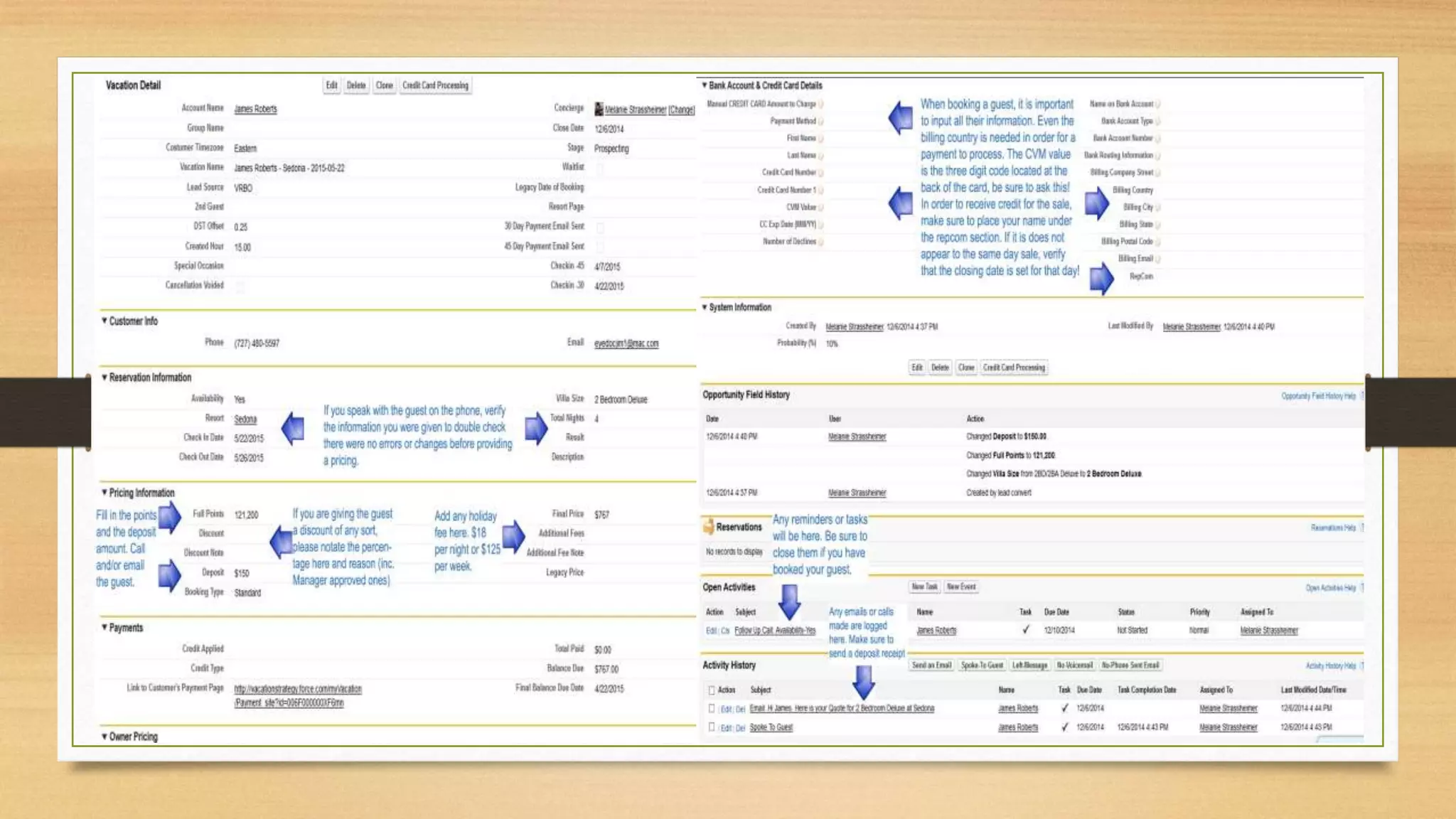Click the New Task button

pos(924,587)
